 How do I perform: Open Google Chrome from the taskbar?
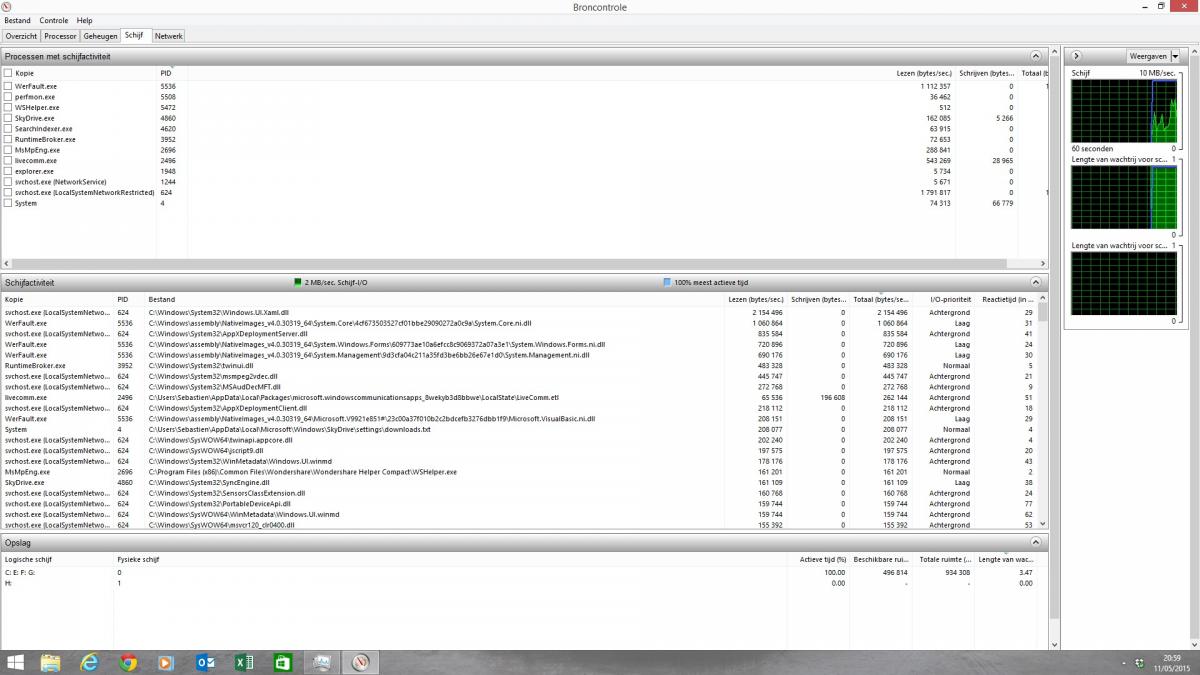click(x=128, y=662)
